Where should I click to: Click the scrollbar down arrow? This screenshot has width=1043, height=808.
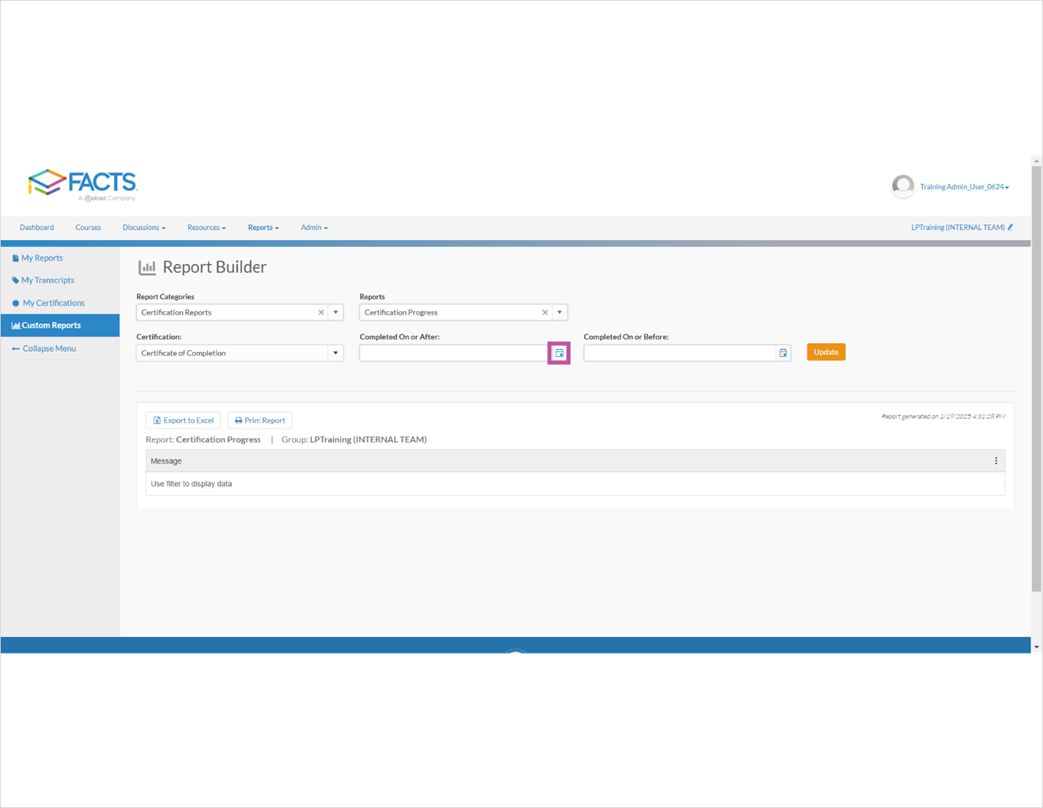tap(1036, 646)
